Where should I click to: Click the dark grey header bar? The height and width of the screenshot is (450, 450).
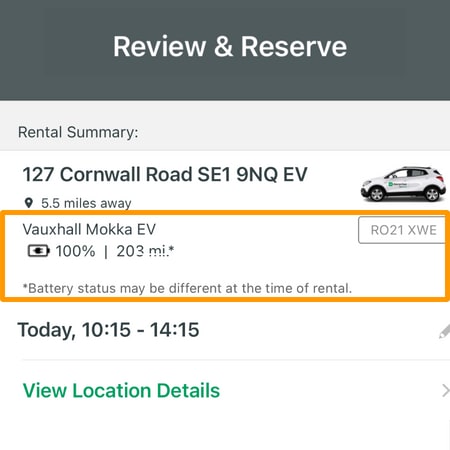(x=225, y=50)
